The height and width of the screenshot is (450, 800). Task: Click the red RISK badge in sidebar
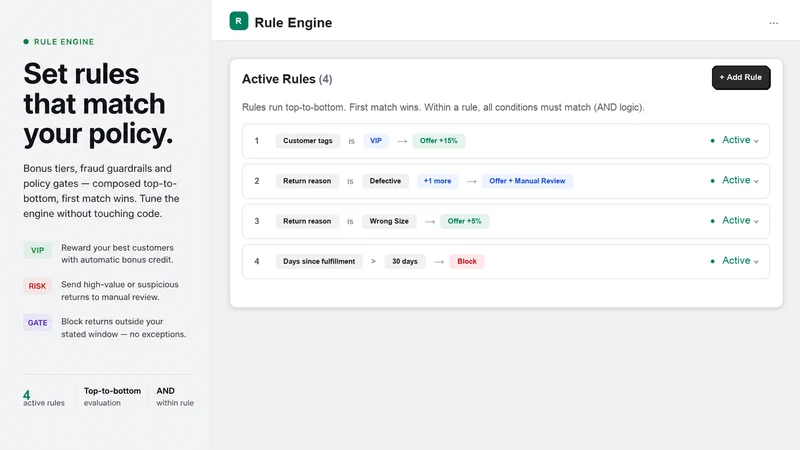pos(37,286)
